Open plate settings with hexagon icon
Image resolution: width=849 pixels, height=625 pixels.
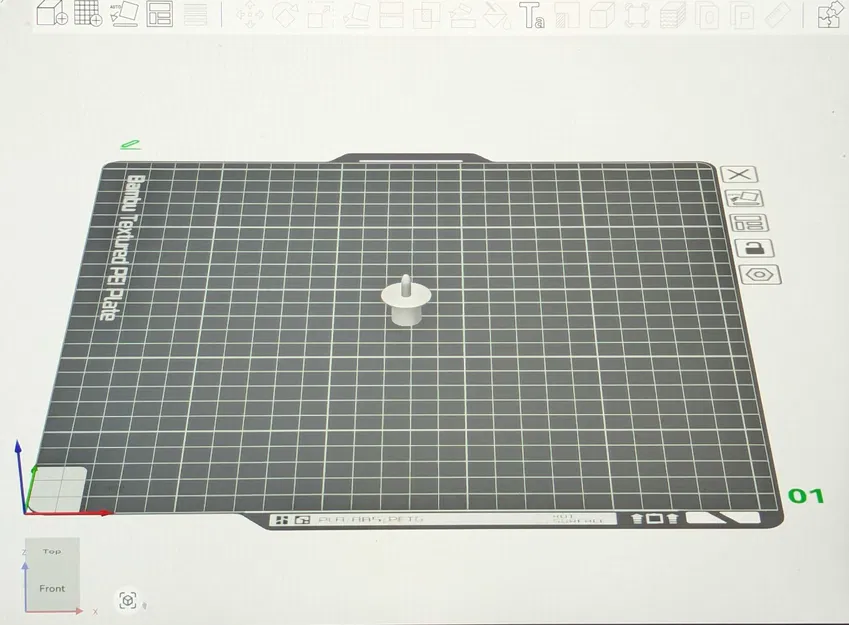[760, 275]
